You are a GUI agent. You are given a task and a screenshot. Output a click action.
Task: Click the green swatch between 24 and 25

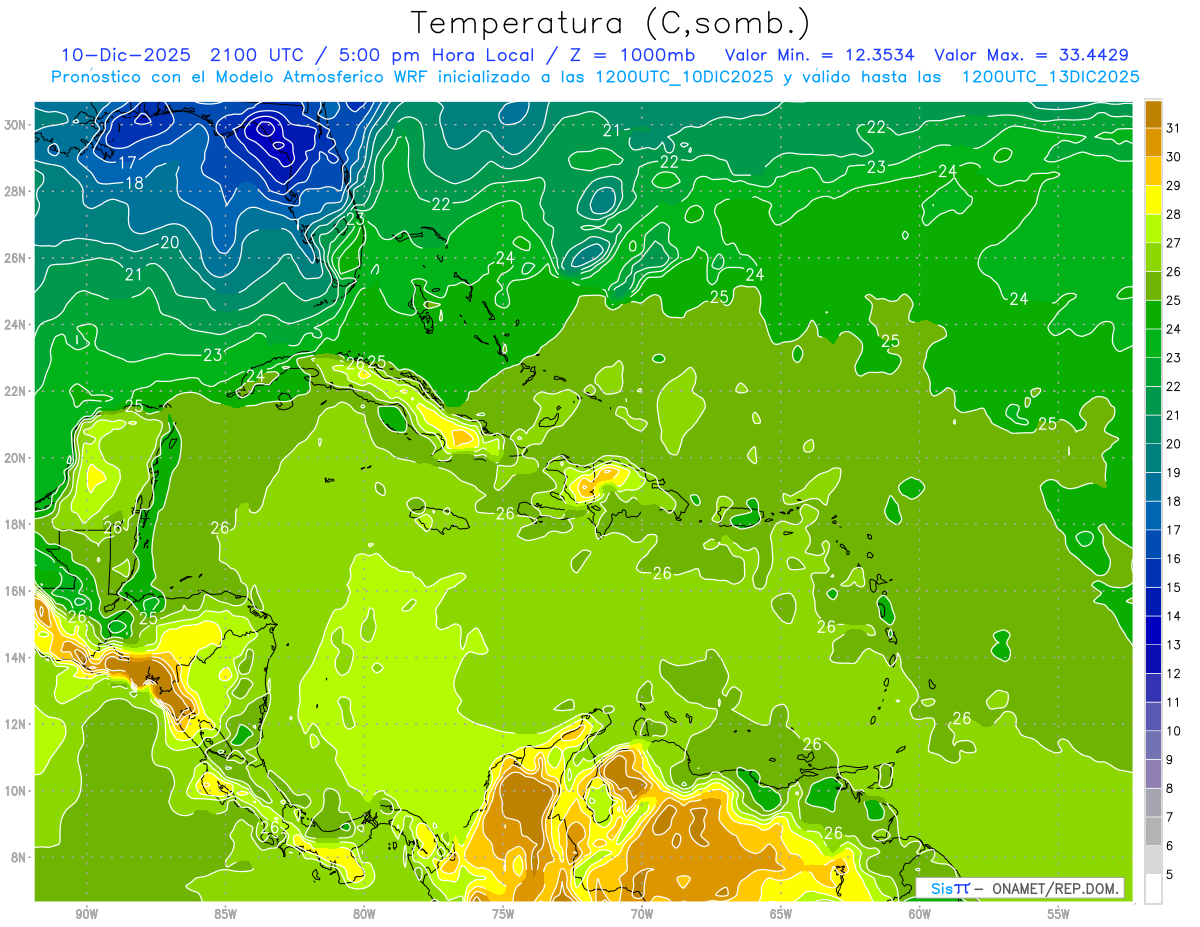click(1153, 315)
